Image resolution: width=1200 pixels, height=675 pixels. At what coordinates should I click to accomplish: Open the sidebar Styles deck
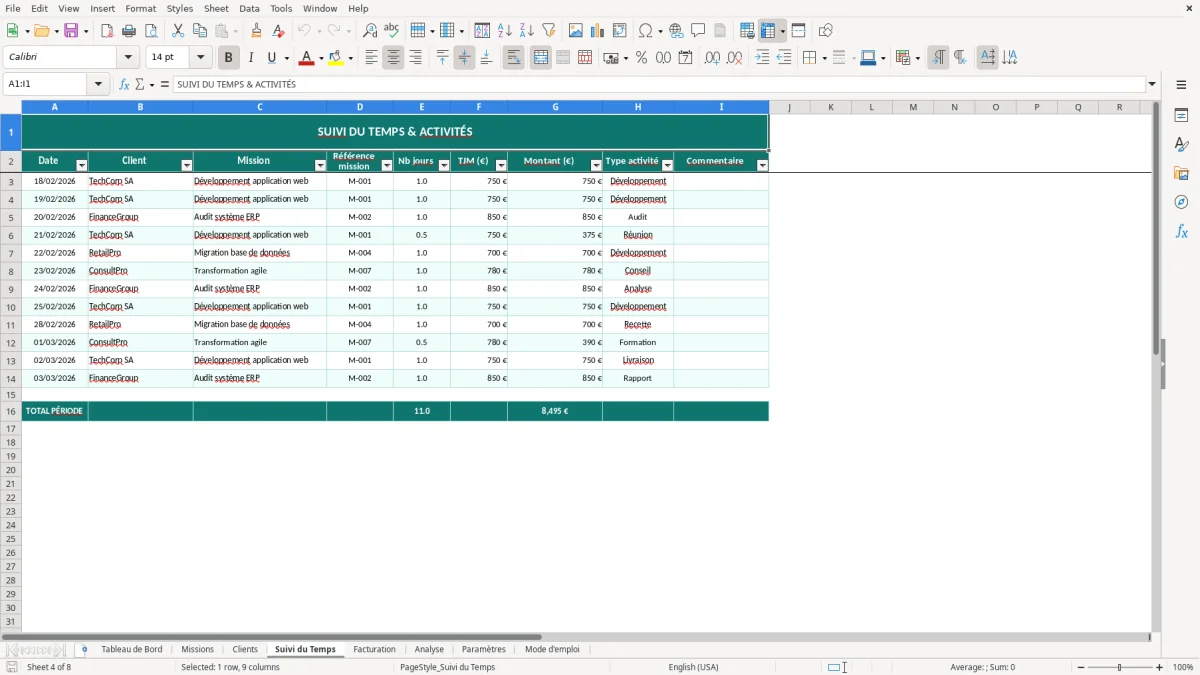pos(1181,145)
